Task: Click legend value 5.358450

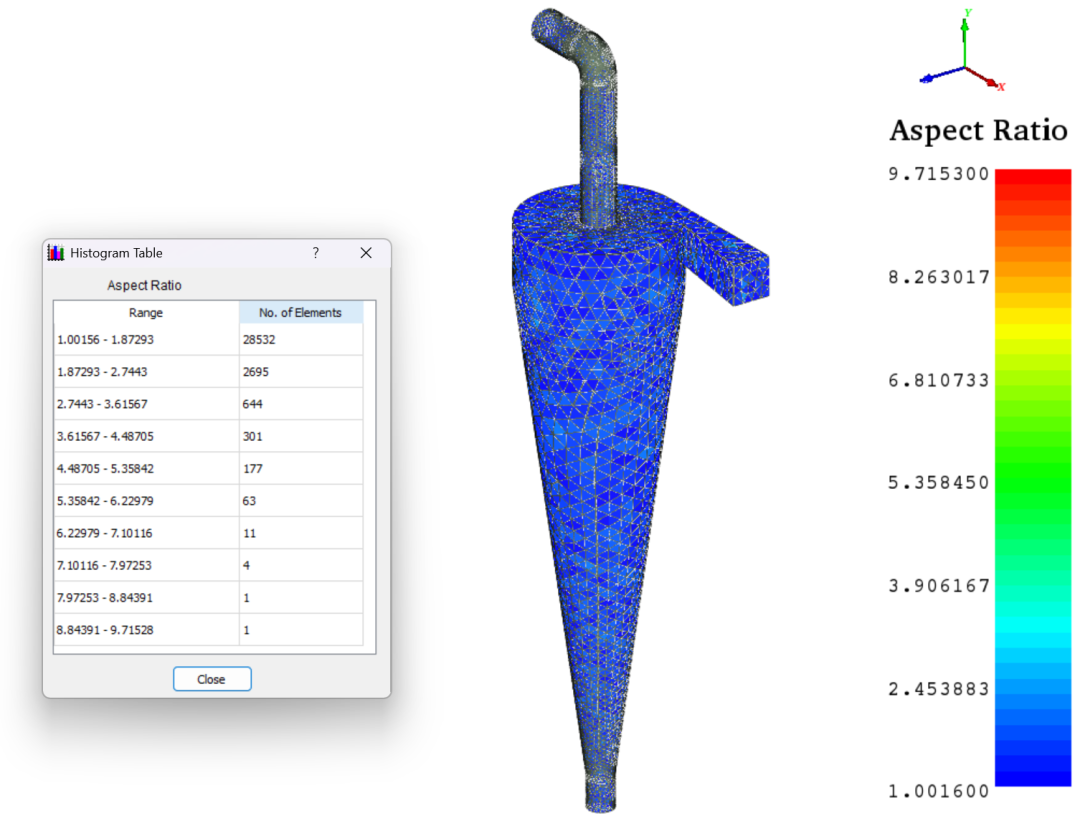Action: [939, 483]
